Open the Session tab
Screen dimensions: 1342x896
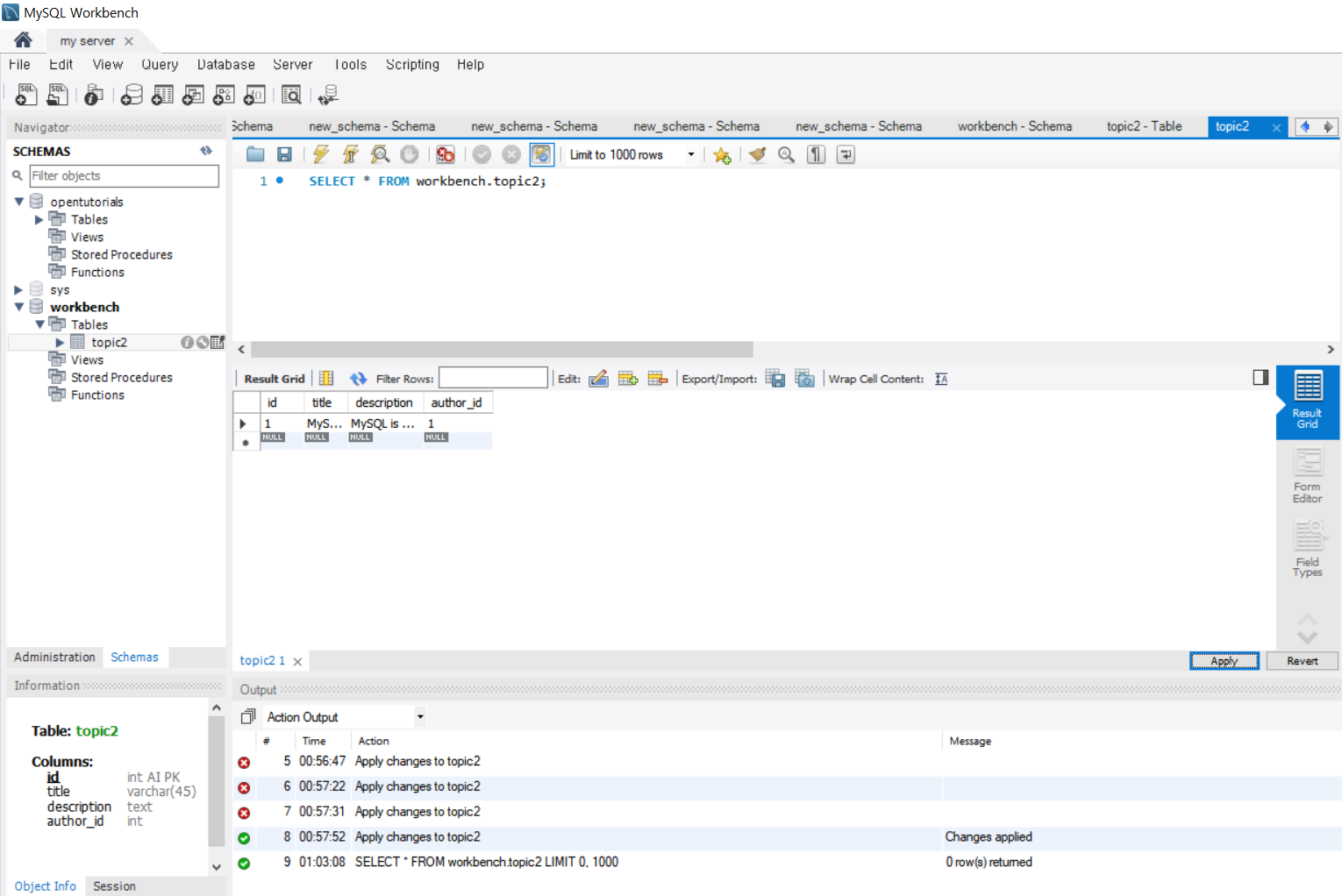pyautogui.click(x=114, y=885)
